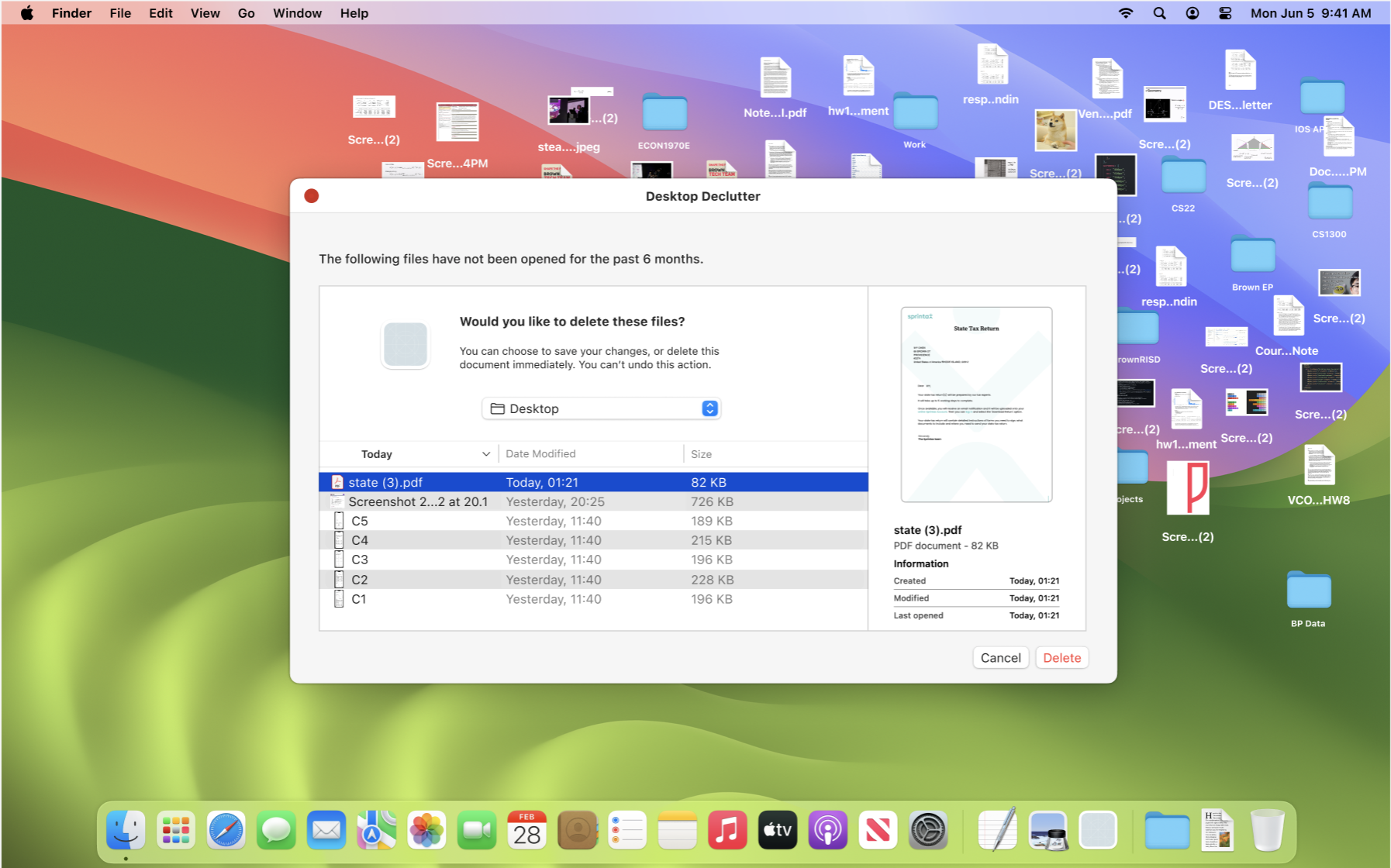Open Contacts from the Dock
Viewport: 1391px width, 868px height.
pyautogui.click(x=577, y=831)
